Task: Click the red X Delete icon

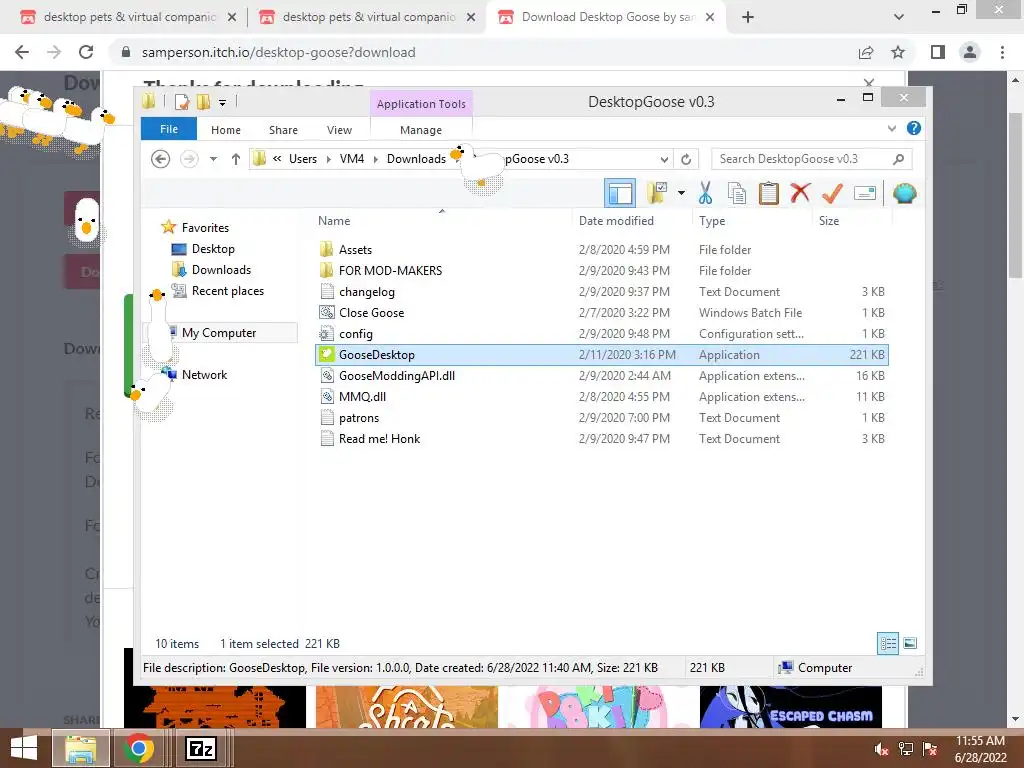Action: (800, 193)
